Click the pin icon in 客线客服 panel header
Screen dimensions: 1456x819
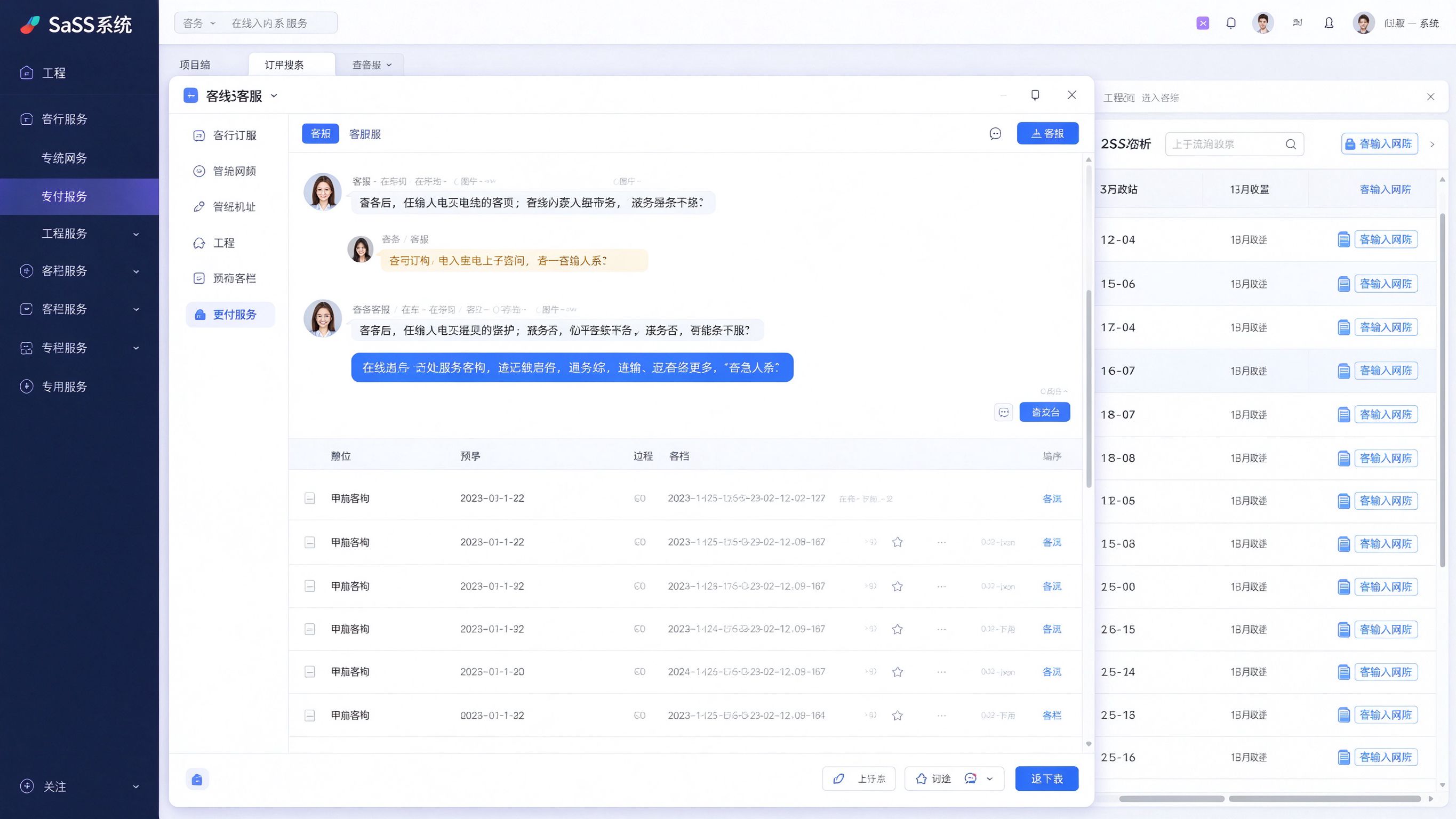click(1035, 95)
